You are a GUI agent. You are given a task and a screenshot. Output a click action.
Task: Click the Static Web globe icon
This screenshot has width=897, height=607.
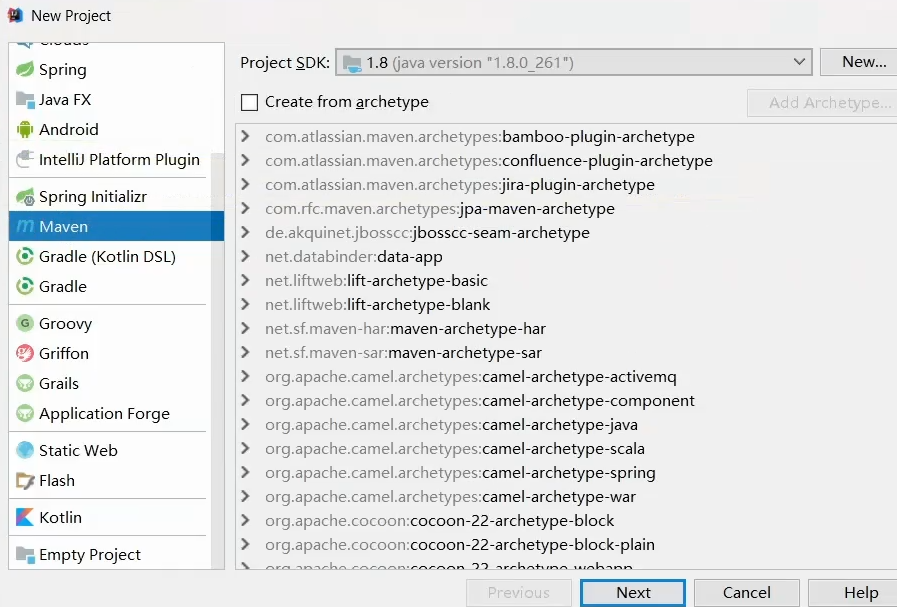(25, 450)
